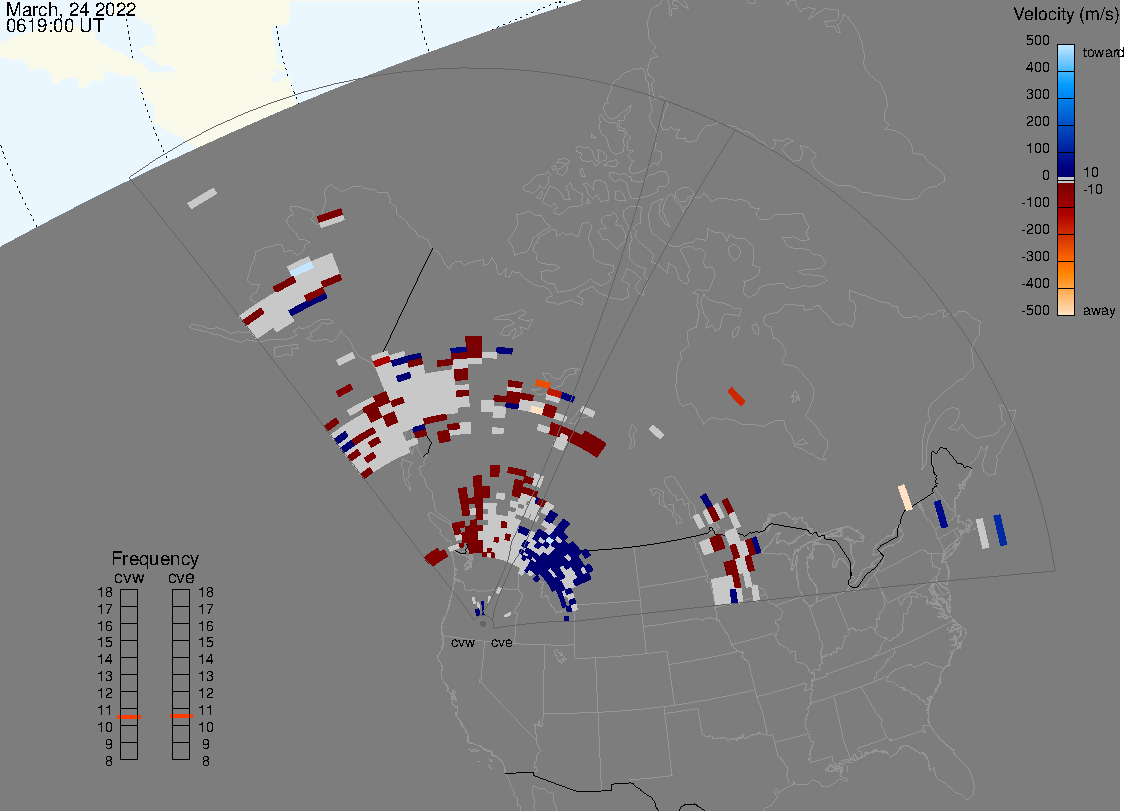The image size is (1124, 811).
Task: Click the radar site dot above the cvw and cve labels
Action: (x=483, y=624)
